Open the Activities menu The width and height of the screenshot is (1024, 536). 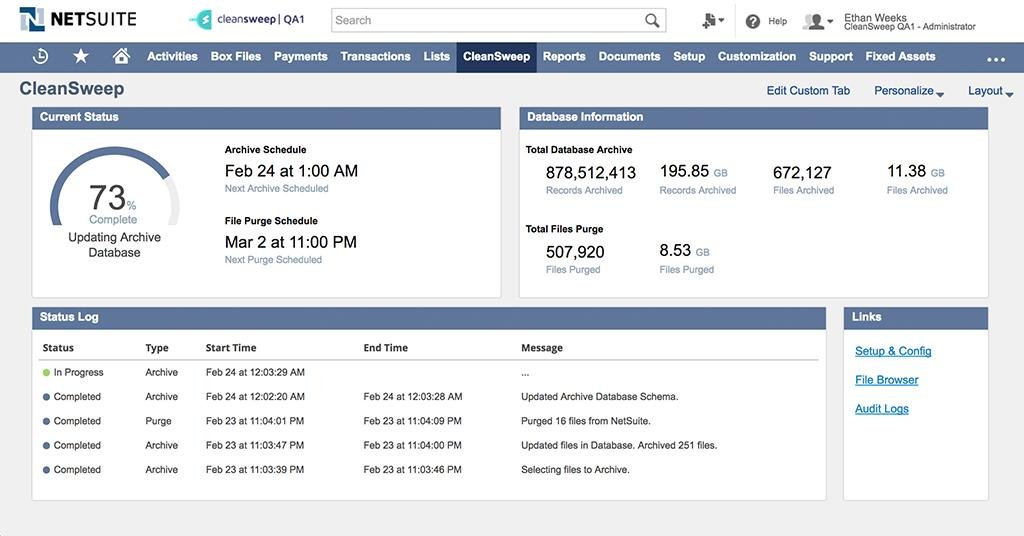(x=172, y=57)
